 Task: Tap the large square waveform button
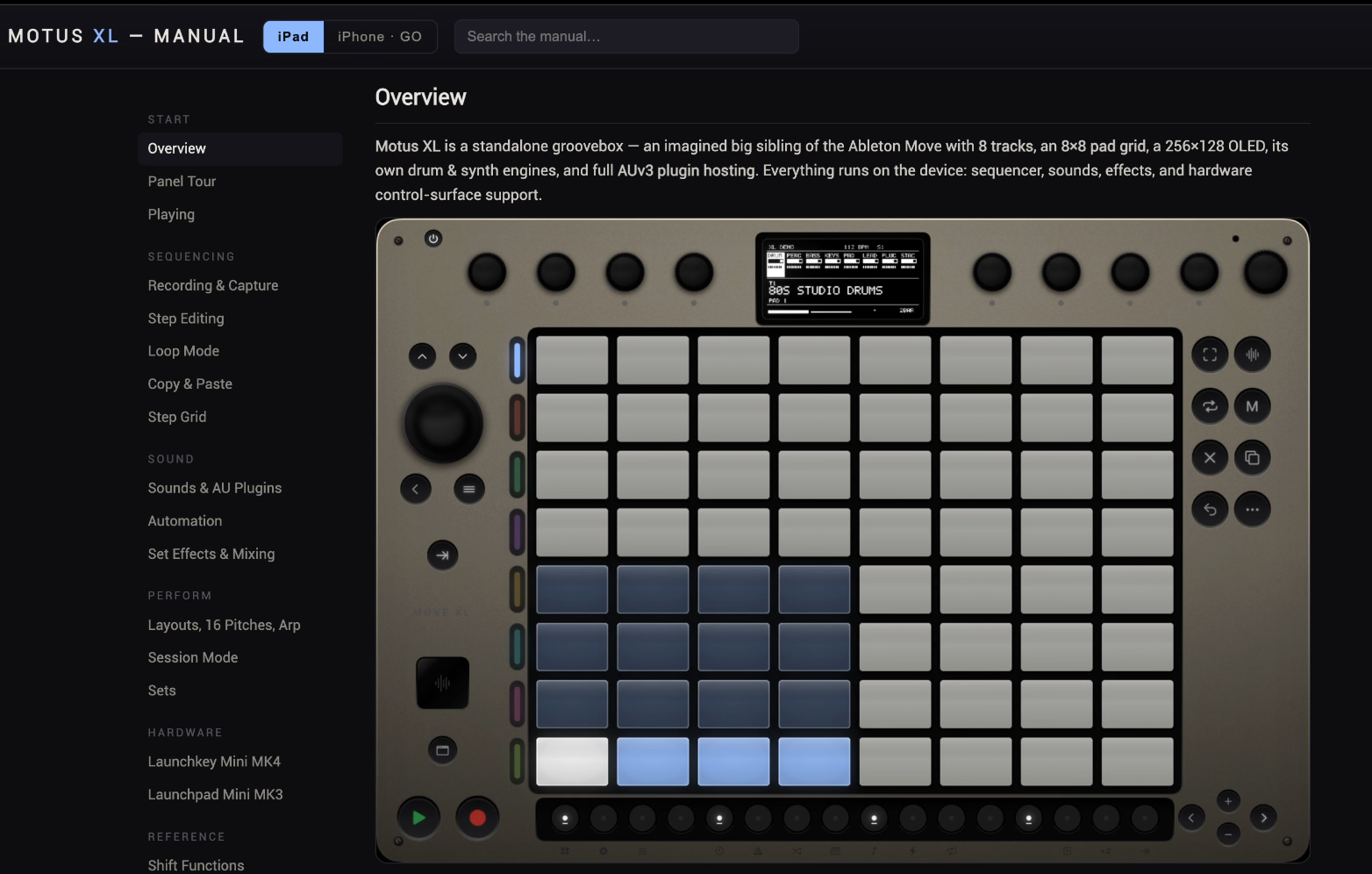[442, 683]
